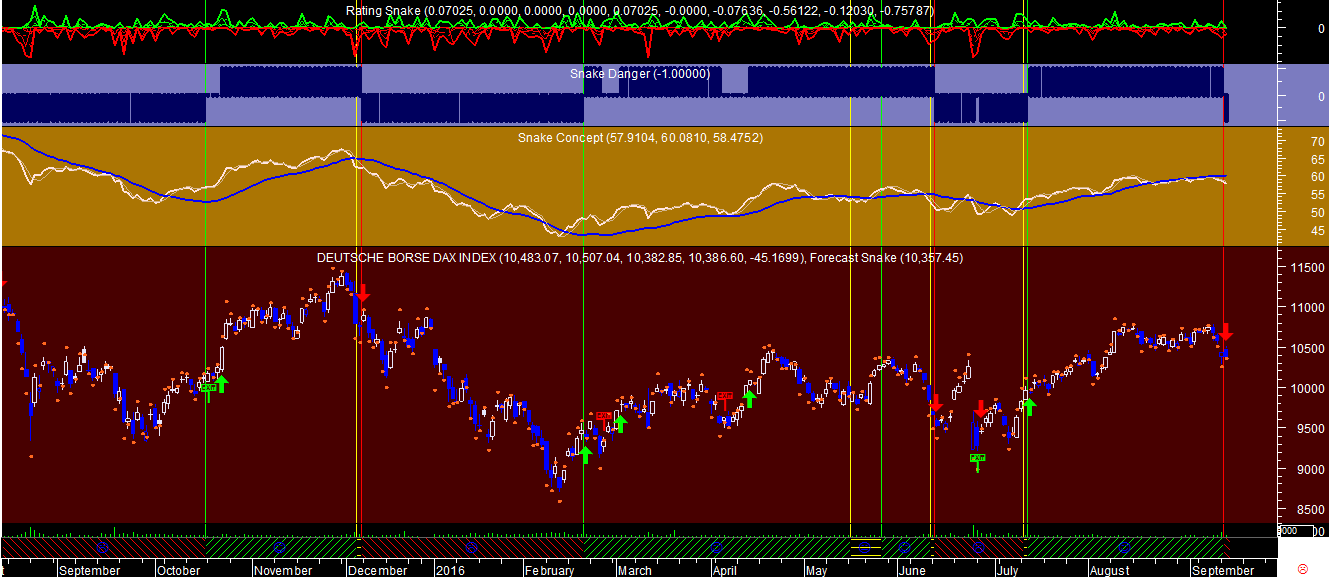The width and height of the screenshot is (1329, 577).
Task: Select Snake Concept indicator title
Action: coord(640,137)
